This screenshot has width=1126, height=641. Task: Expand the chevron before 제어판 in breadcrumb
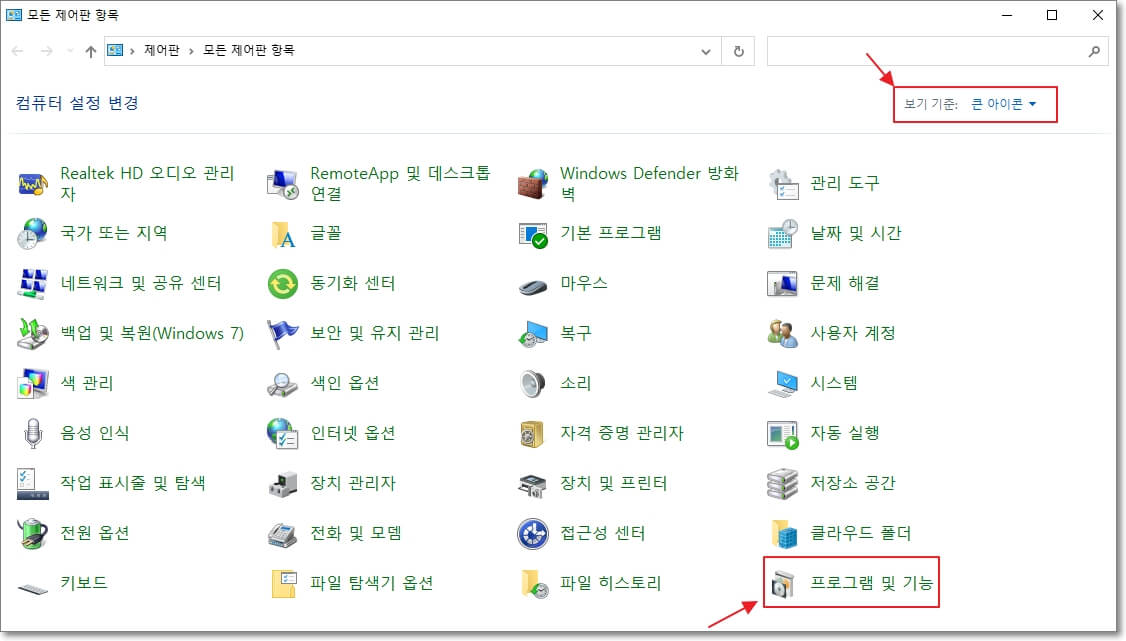click(132, 51)
